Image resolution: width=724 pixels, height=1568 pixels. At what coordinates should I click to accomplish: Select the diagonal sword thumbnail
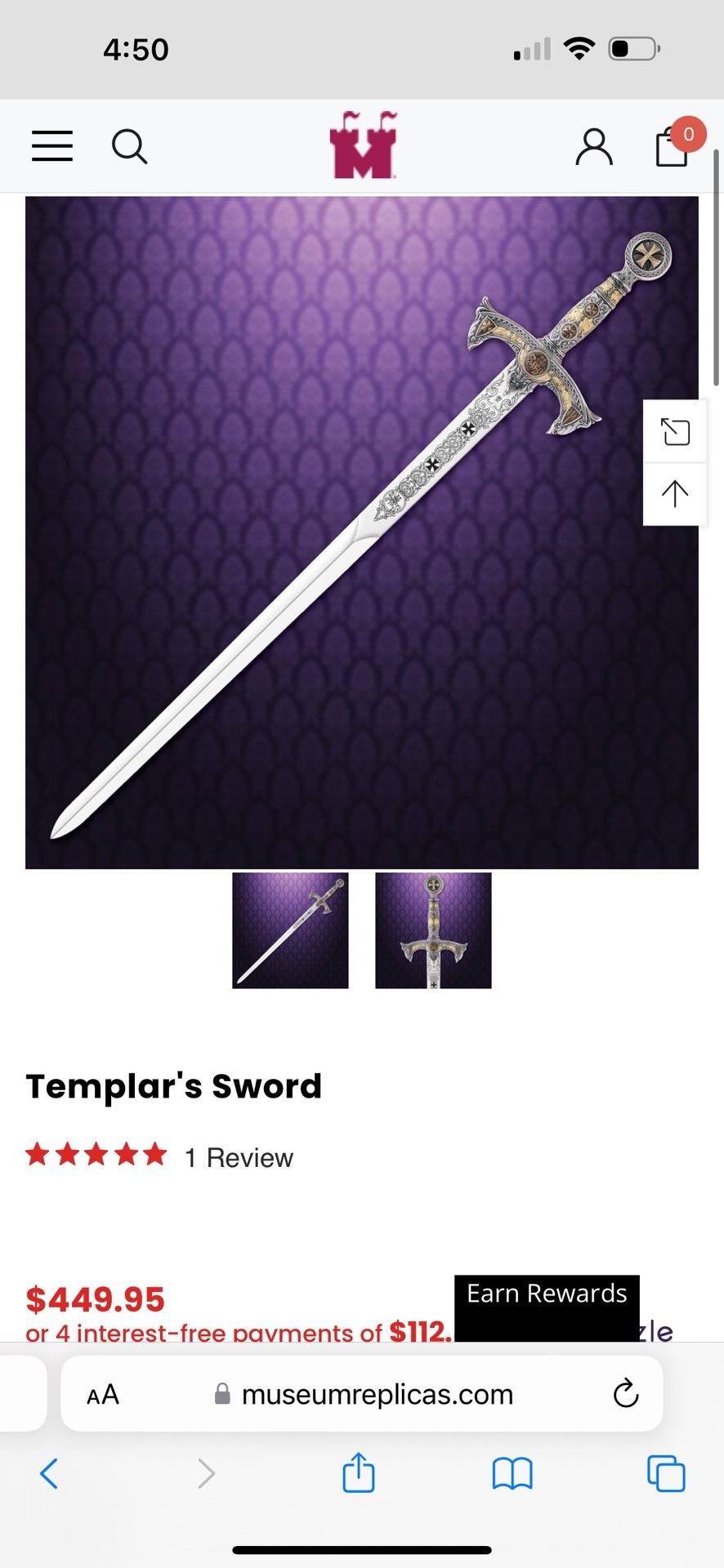pos(290,930)
